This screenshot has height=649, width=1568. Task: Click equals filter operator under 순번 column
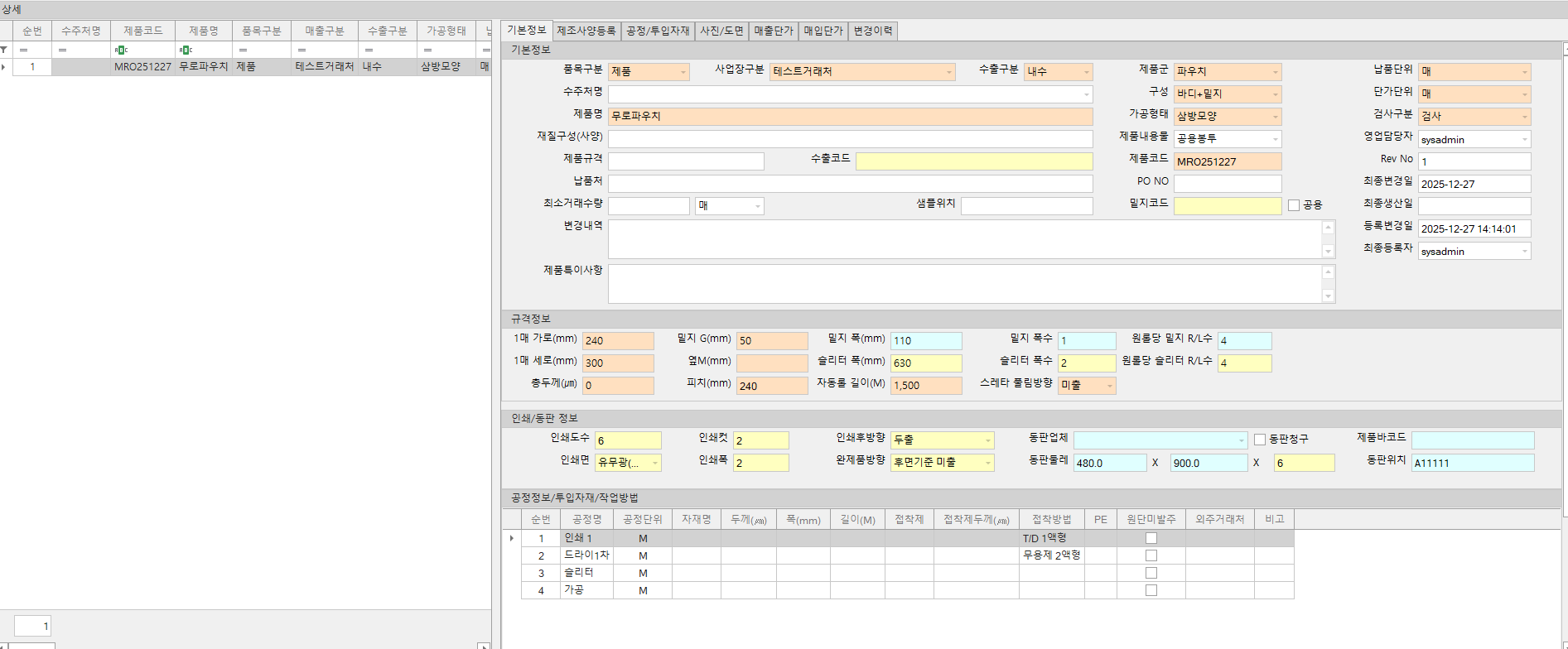click(24, 50)
